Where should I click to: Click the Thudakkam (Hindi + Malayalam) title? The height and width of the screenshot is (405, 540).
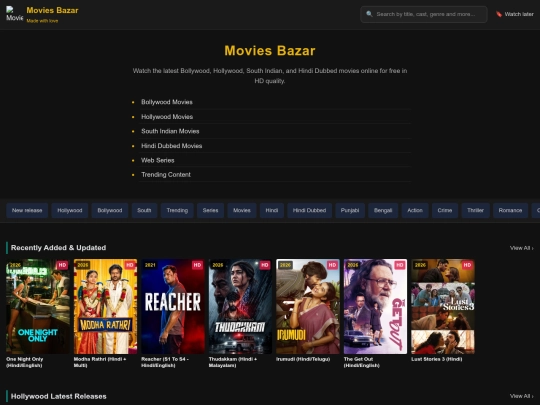(x=233, y=362)
